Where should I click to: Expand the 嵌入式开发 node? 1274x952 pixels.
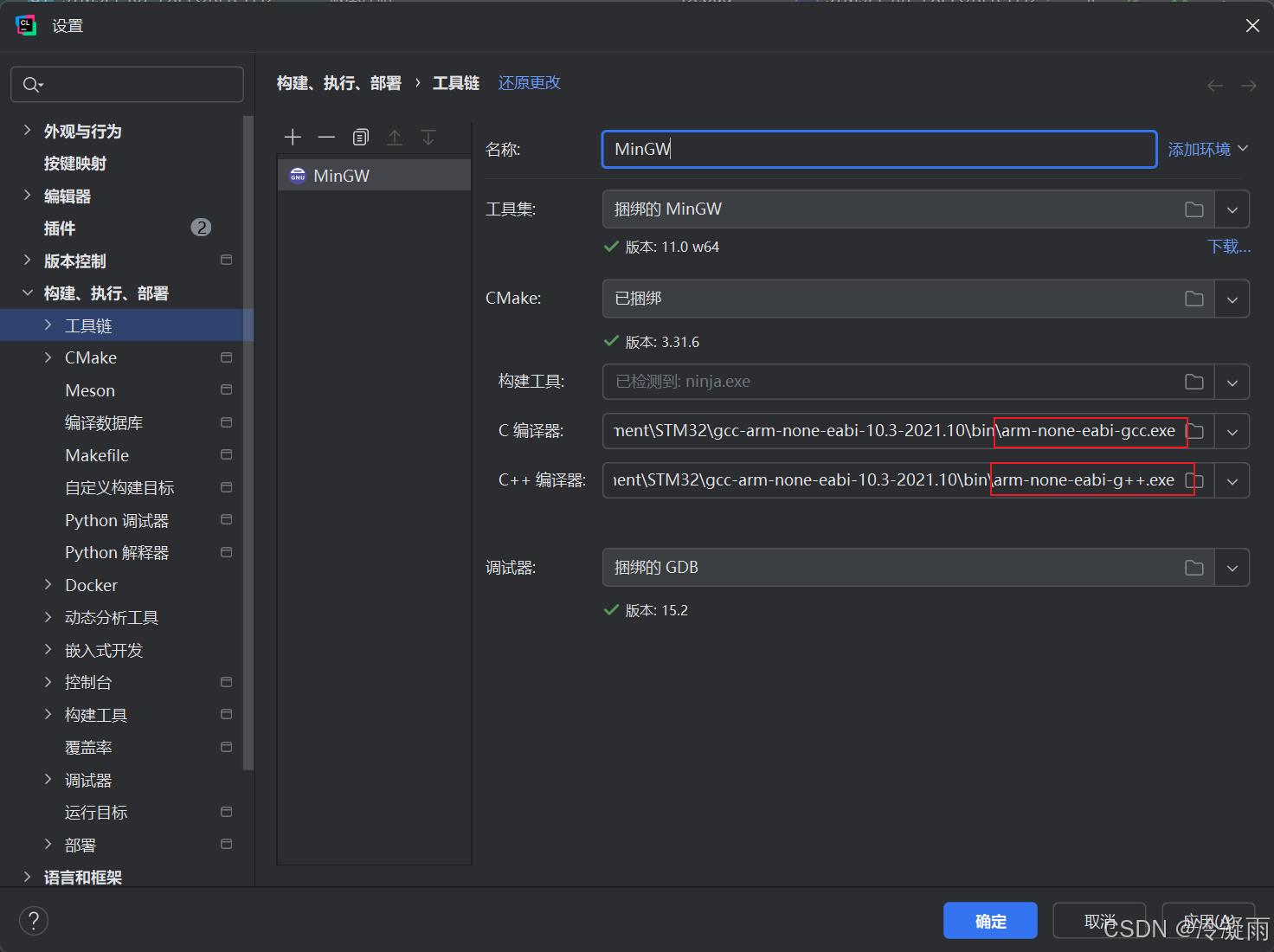48,650
